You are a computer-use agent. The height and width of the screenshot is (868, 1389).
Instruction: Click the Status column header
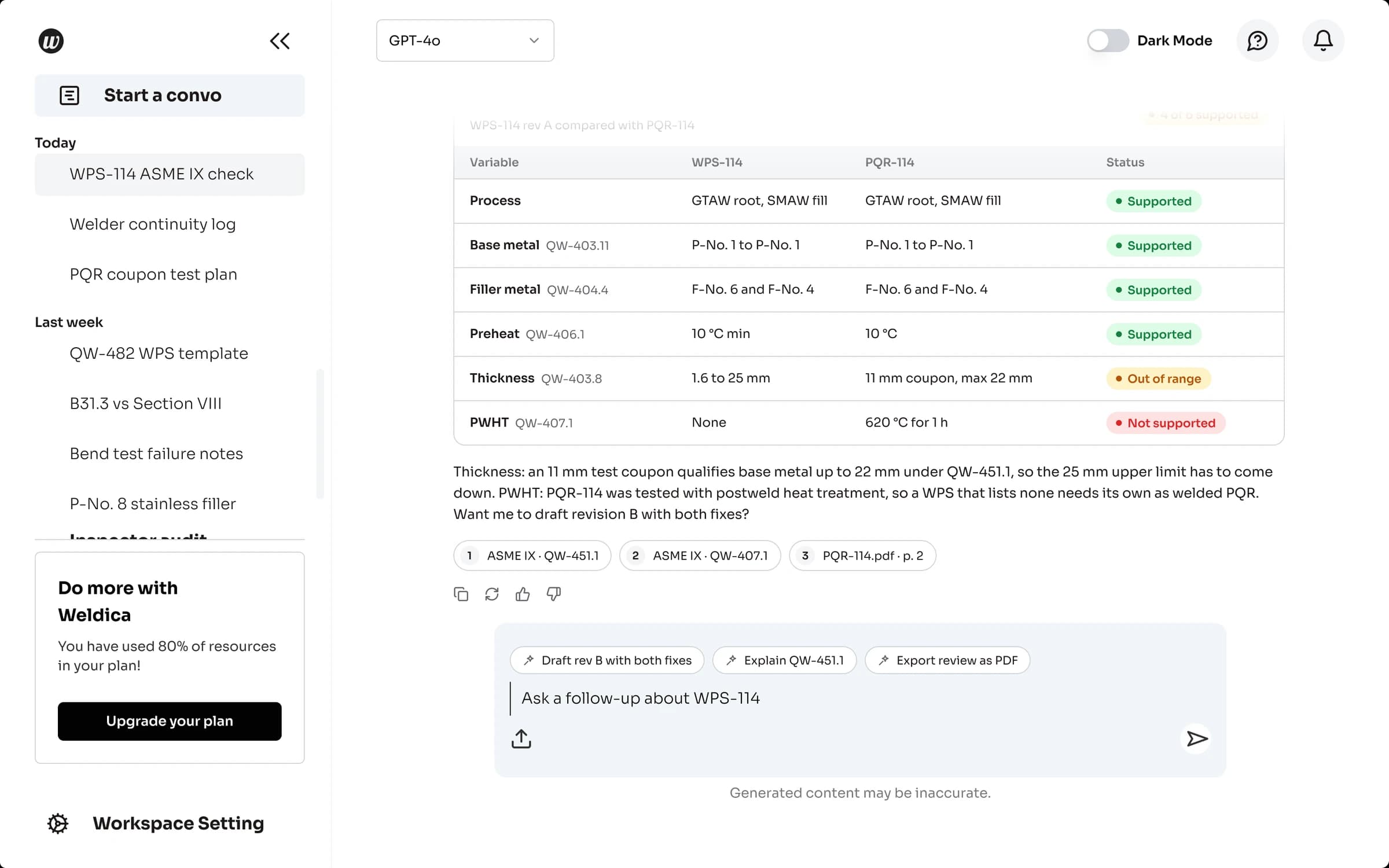click(1125, 162)
